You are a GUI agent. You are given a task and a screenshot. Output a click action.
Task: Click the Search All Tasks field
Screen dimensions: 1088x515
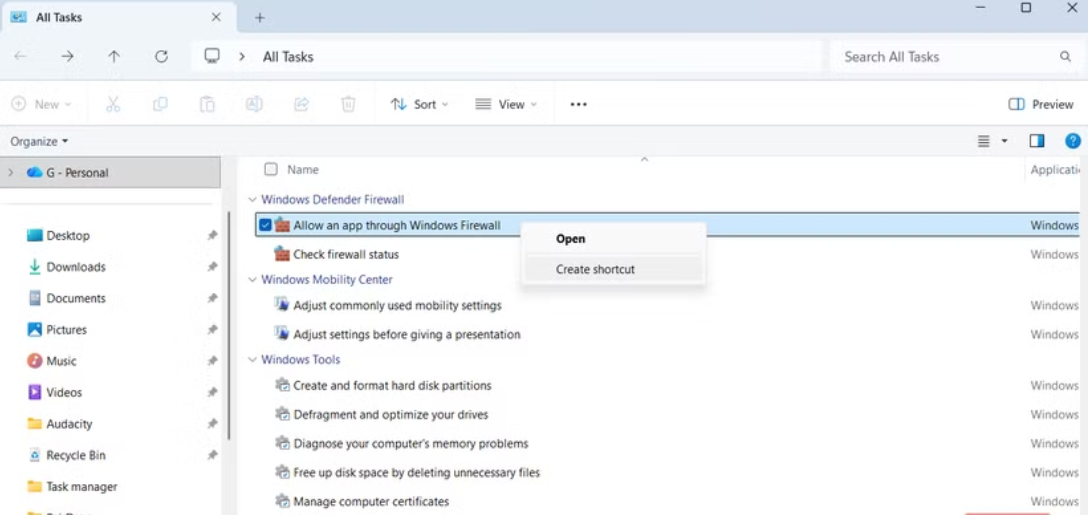coord(945,57)
